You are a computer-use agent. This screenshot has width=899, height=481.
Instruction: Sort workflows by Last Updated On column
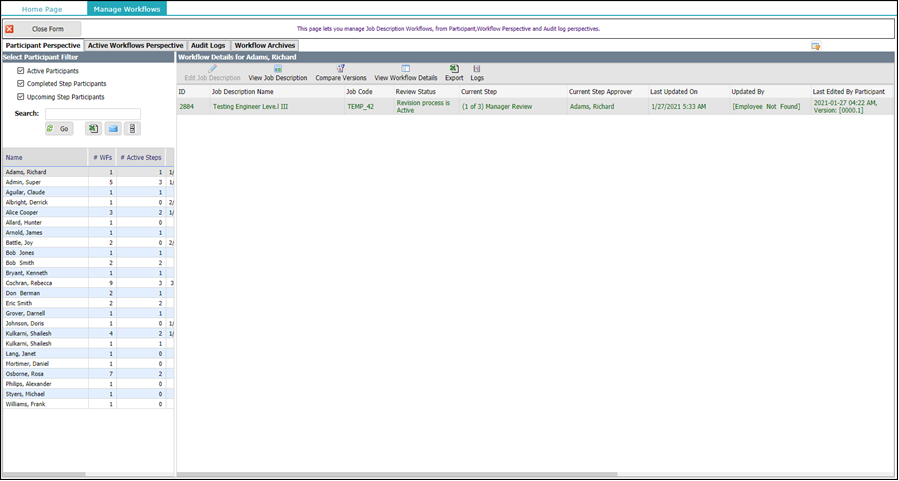(674, 91)
